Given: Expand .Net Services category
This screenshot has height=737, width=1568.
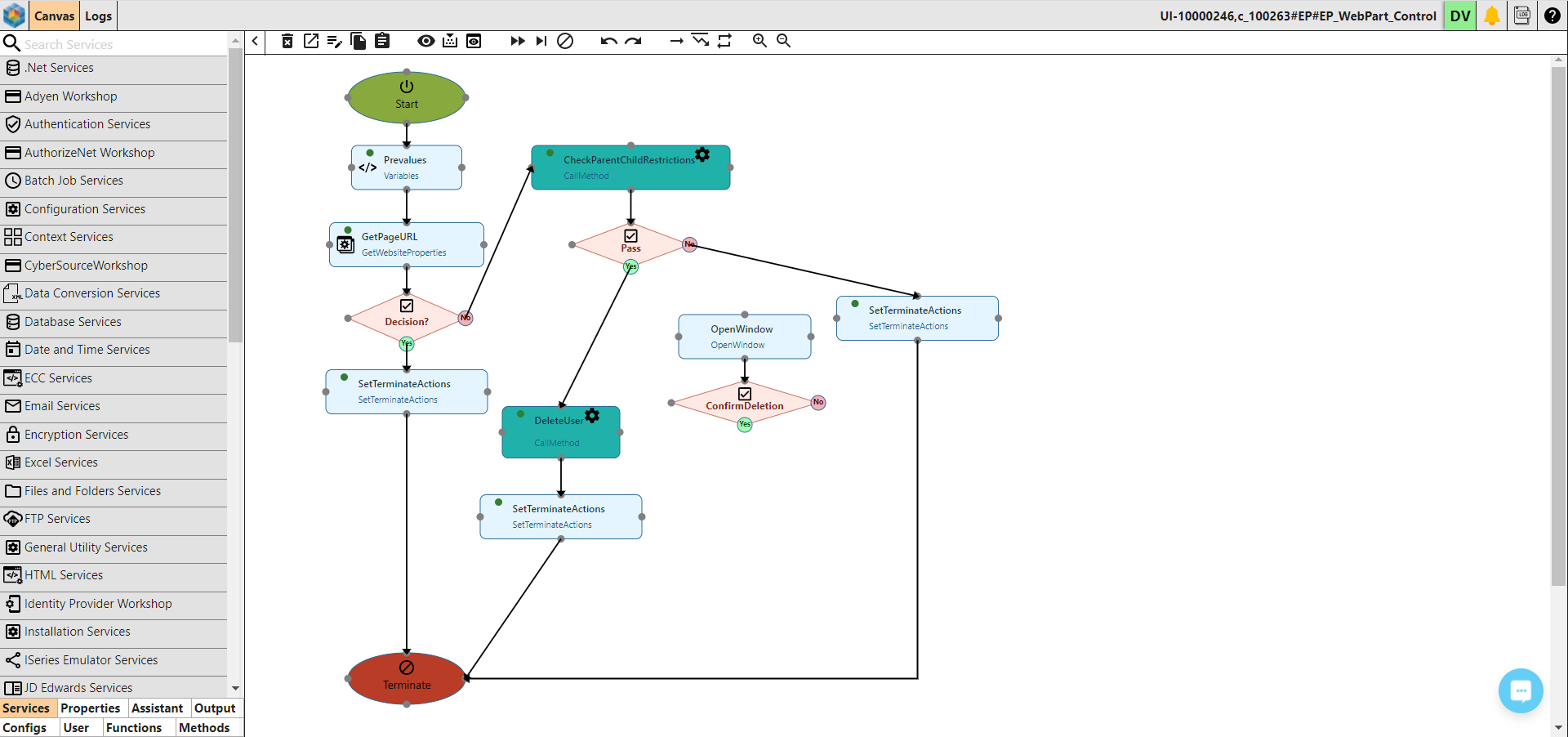Looking at the screenshot, I should pyautogui.click(x=114, y=68).
